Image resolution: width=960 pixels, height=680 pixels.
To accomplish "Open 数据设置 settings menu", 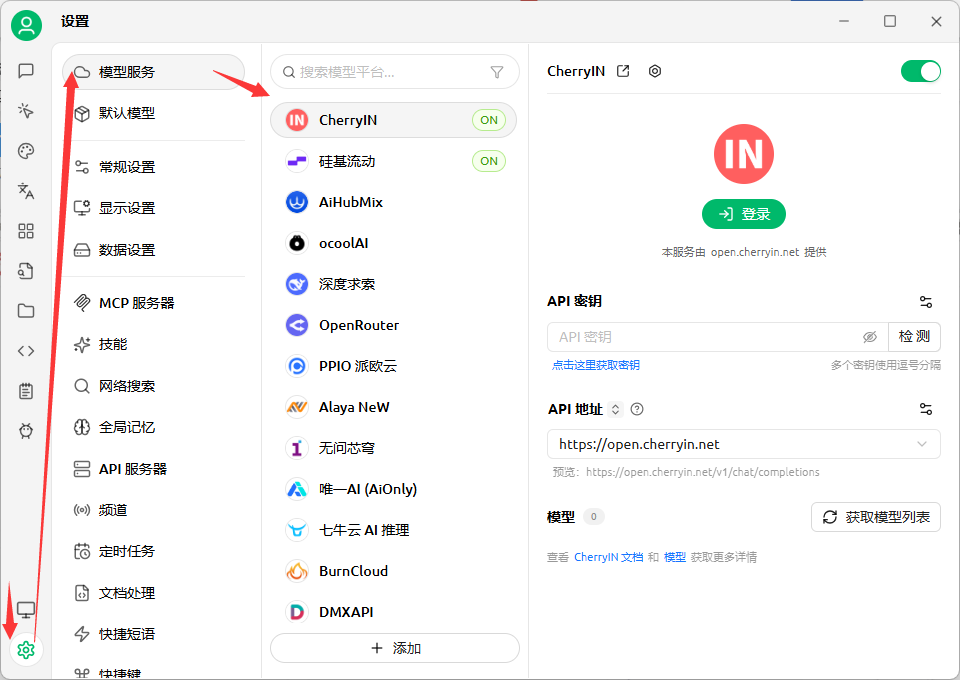I will click(x=153, y=250).
